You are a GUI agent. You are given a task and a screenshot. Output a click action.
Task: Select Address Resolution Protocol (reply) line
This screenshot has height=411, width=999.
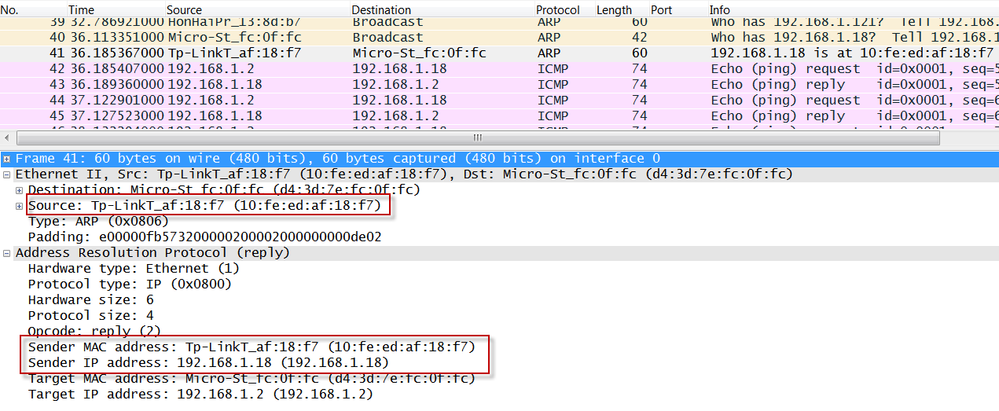click(153, 253)
